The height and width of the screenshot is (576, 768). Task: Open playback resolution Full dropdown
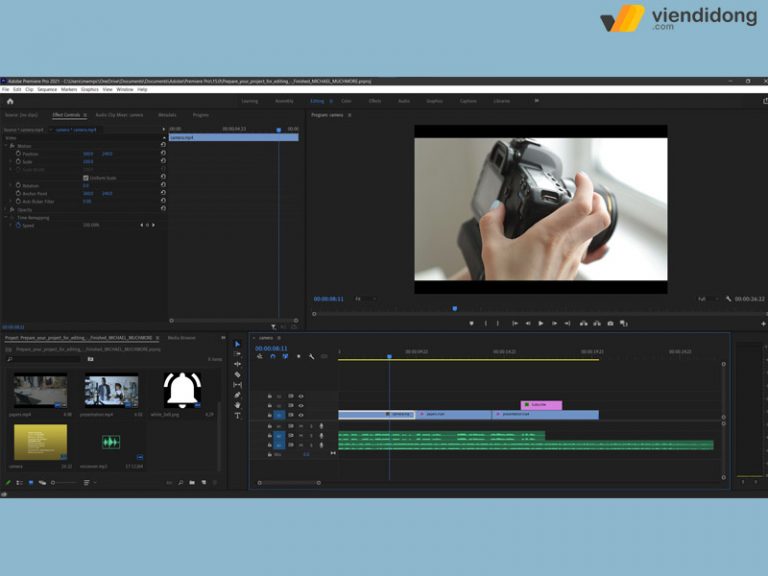tap(709, 299)
